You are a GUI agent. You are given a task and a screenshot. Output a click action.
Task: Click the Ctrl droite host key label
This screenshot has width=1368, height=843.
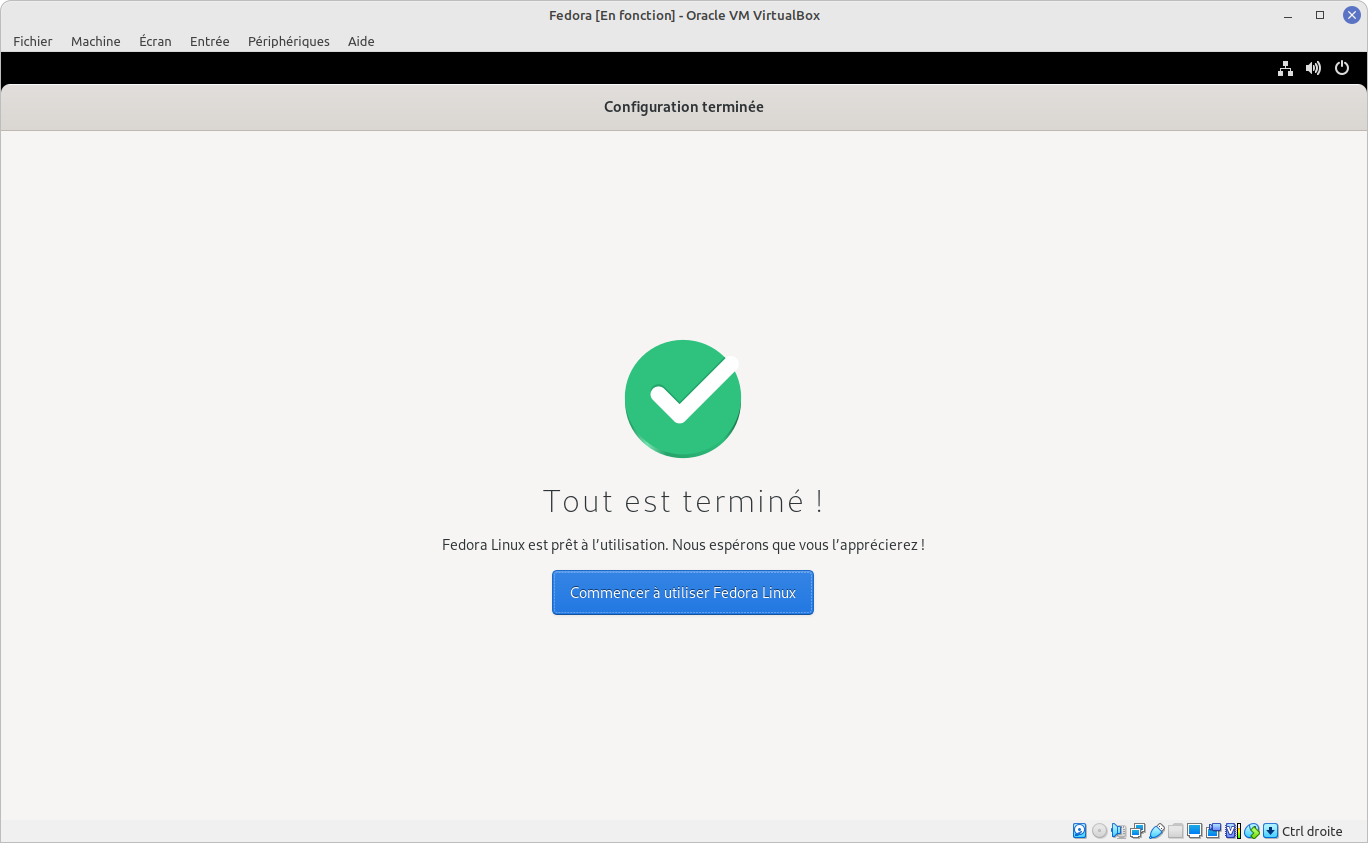tap(1312, 831)
